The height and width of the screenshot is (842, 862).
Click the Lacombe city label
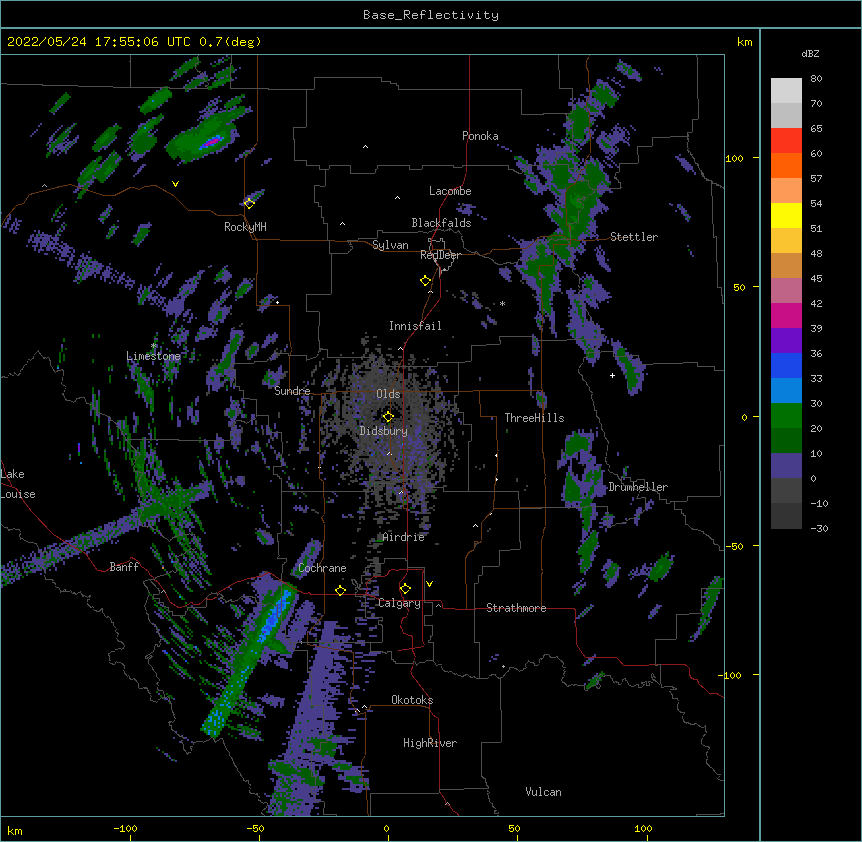tap(450, 191)
